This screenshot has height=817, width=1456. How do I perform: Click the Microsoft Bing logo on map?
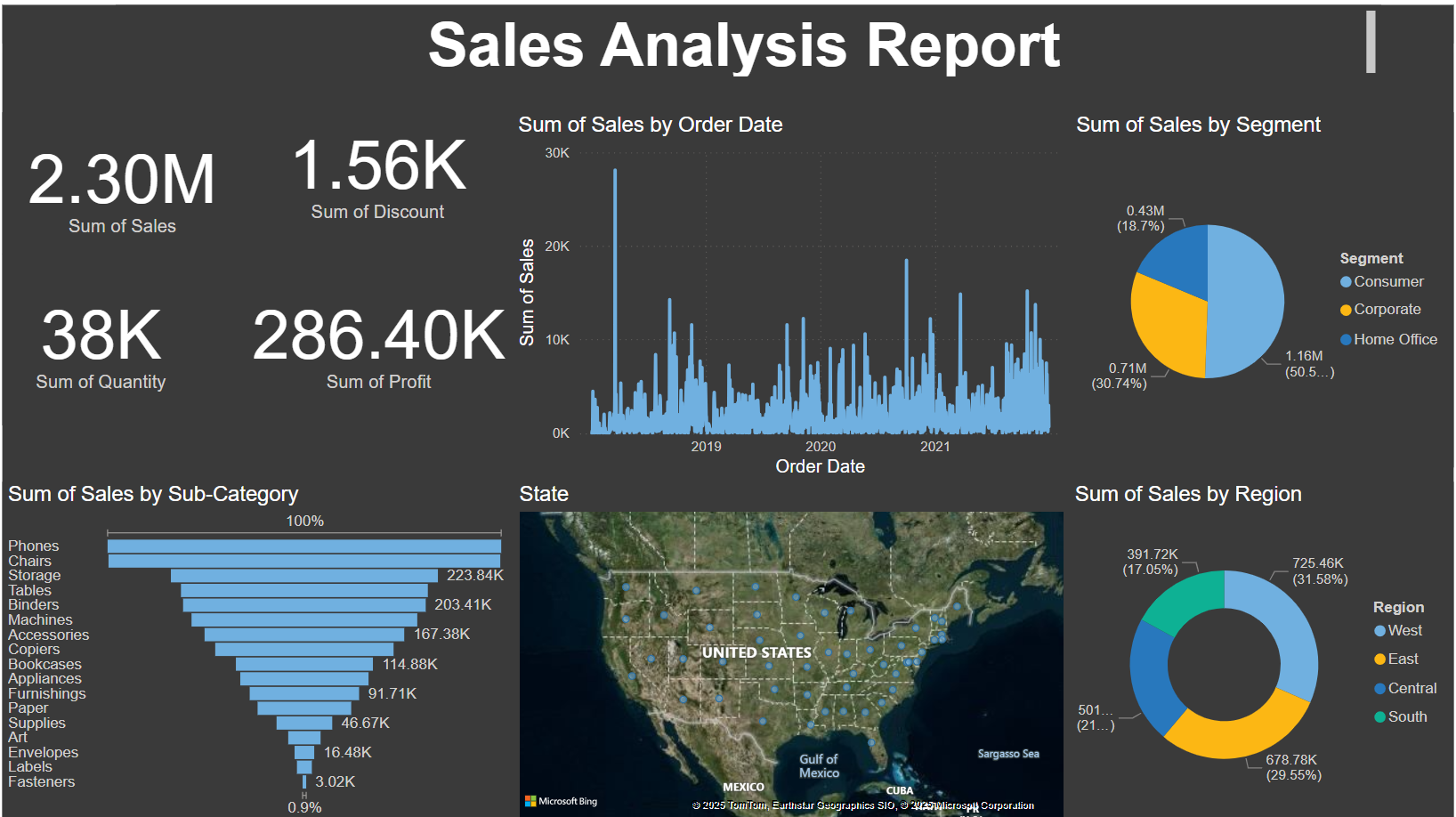click(x=562, y=801)
